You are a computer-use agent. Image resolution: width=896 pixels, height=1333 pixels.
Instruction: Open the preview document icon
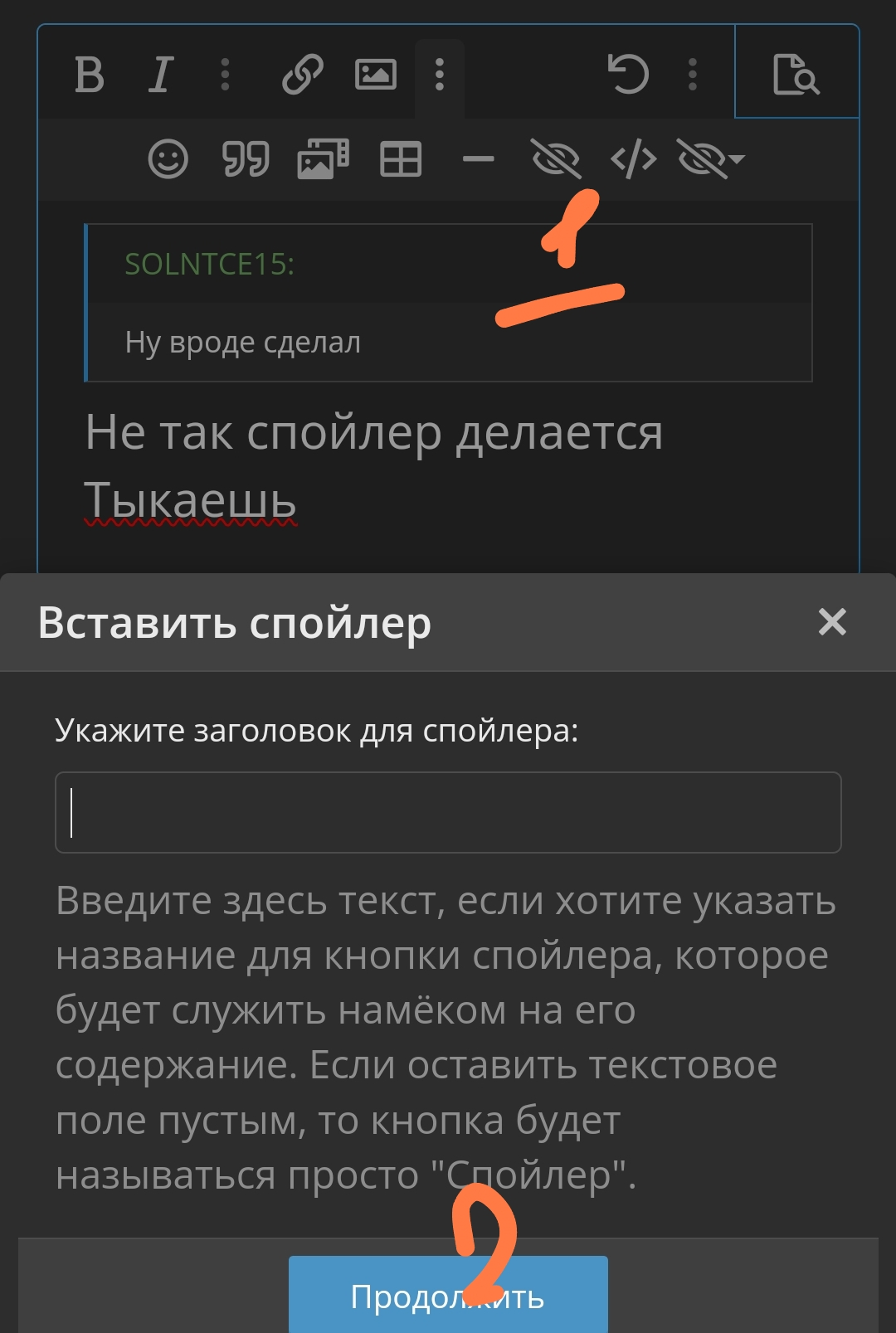point(796,74)
